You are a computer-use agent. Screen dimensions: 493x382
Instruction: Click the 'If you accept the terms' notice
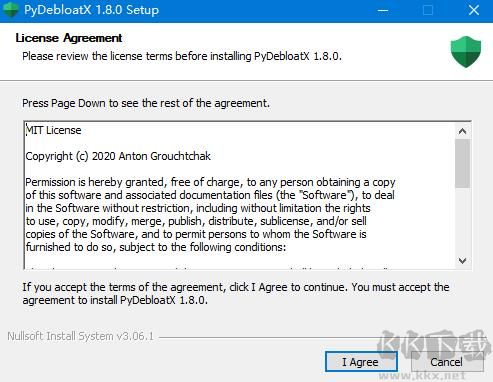[x=236, y=293]
